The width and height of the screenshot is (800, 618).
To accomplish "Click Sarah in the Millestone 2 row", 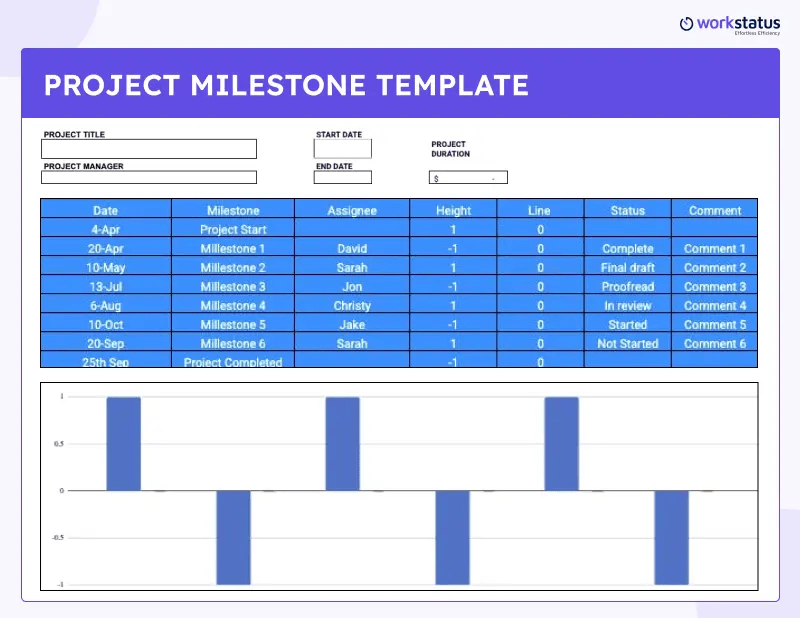I will [x=352, y=267].
